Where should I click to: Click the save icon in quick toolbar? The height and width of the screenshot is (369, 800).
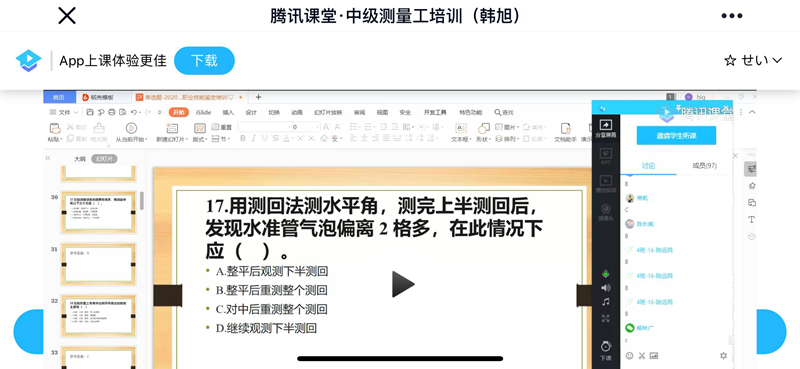click(90, 112)
